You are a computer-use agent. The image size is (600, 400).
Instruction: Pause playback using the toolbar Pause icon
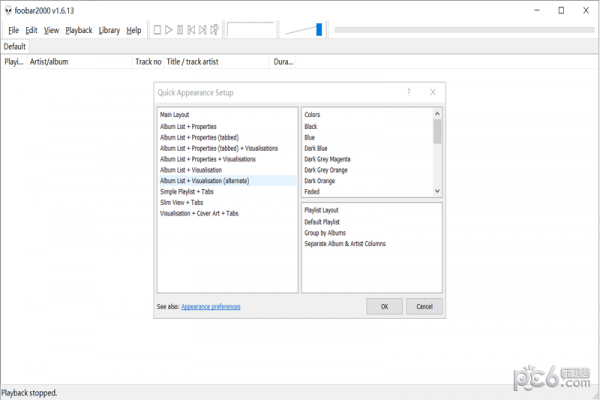(180, 30)
